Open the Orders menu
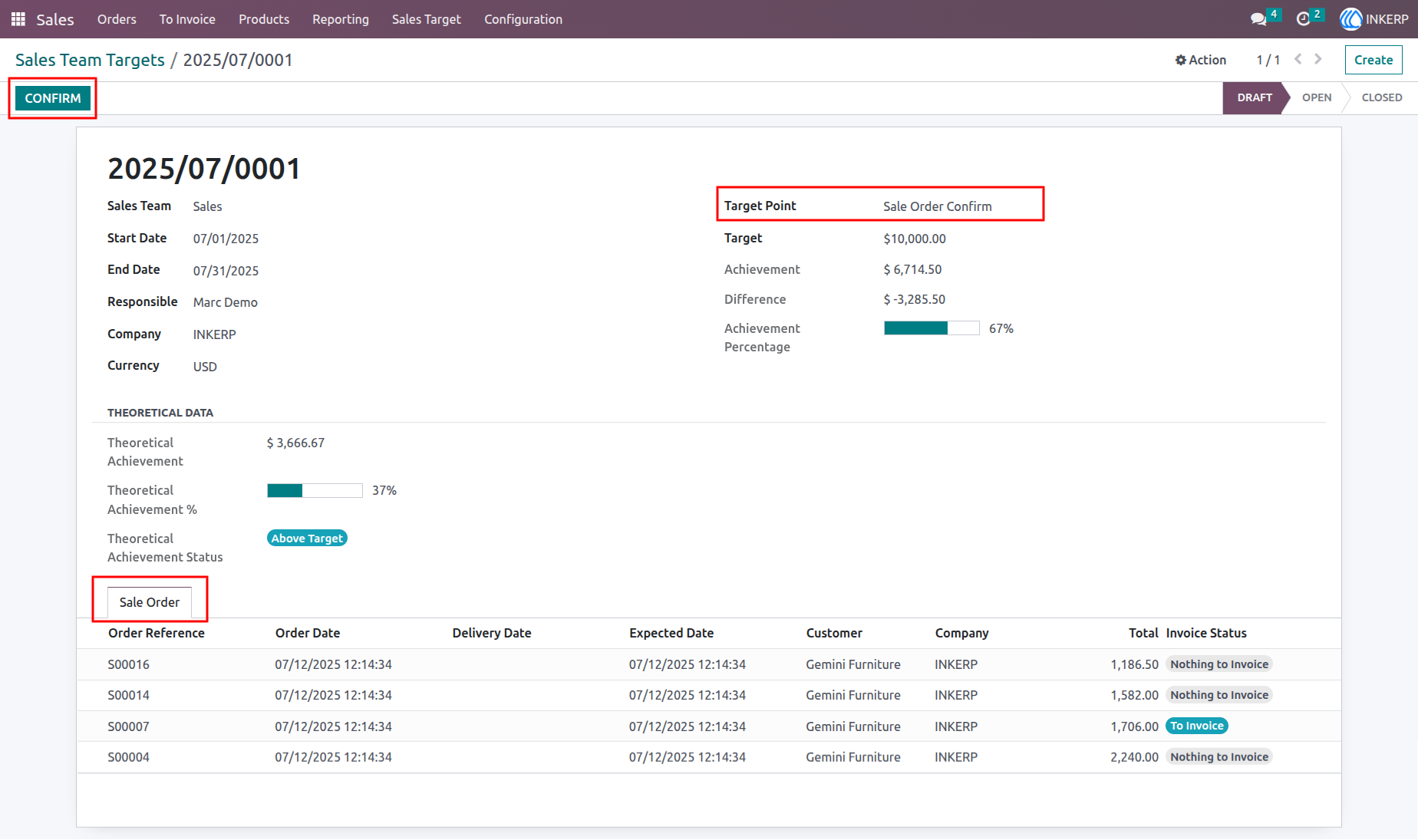This screenshot has height=840, width=1418. click(117, 19)
